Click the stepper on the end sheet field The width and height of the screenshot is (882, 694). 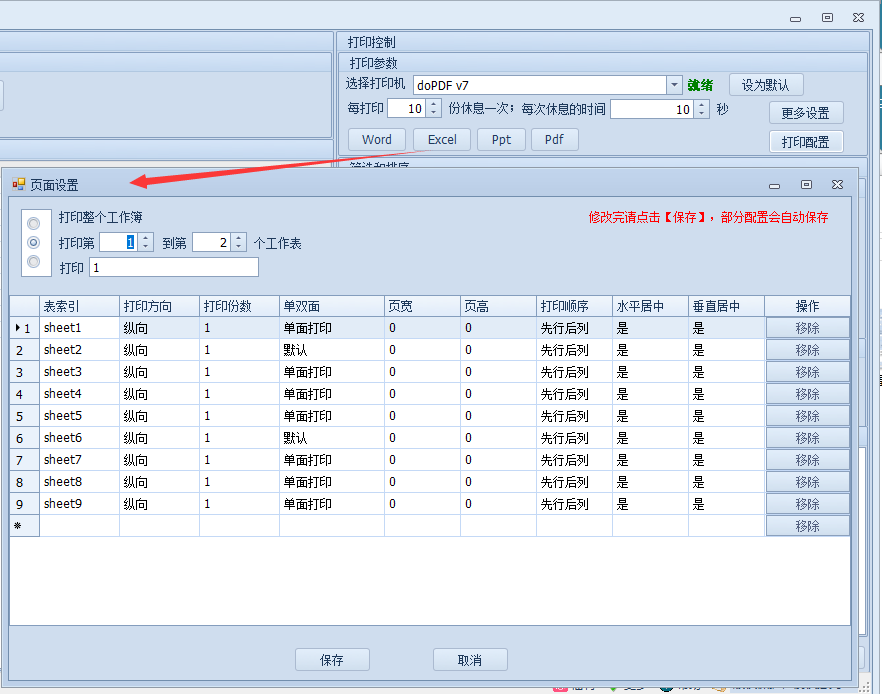(x=238, y=242)
